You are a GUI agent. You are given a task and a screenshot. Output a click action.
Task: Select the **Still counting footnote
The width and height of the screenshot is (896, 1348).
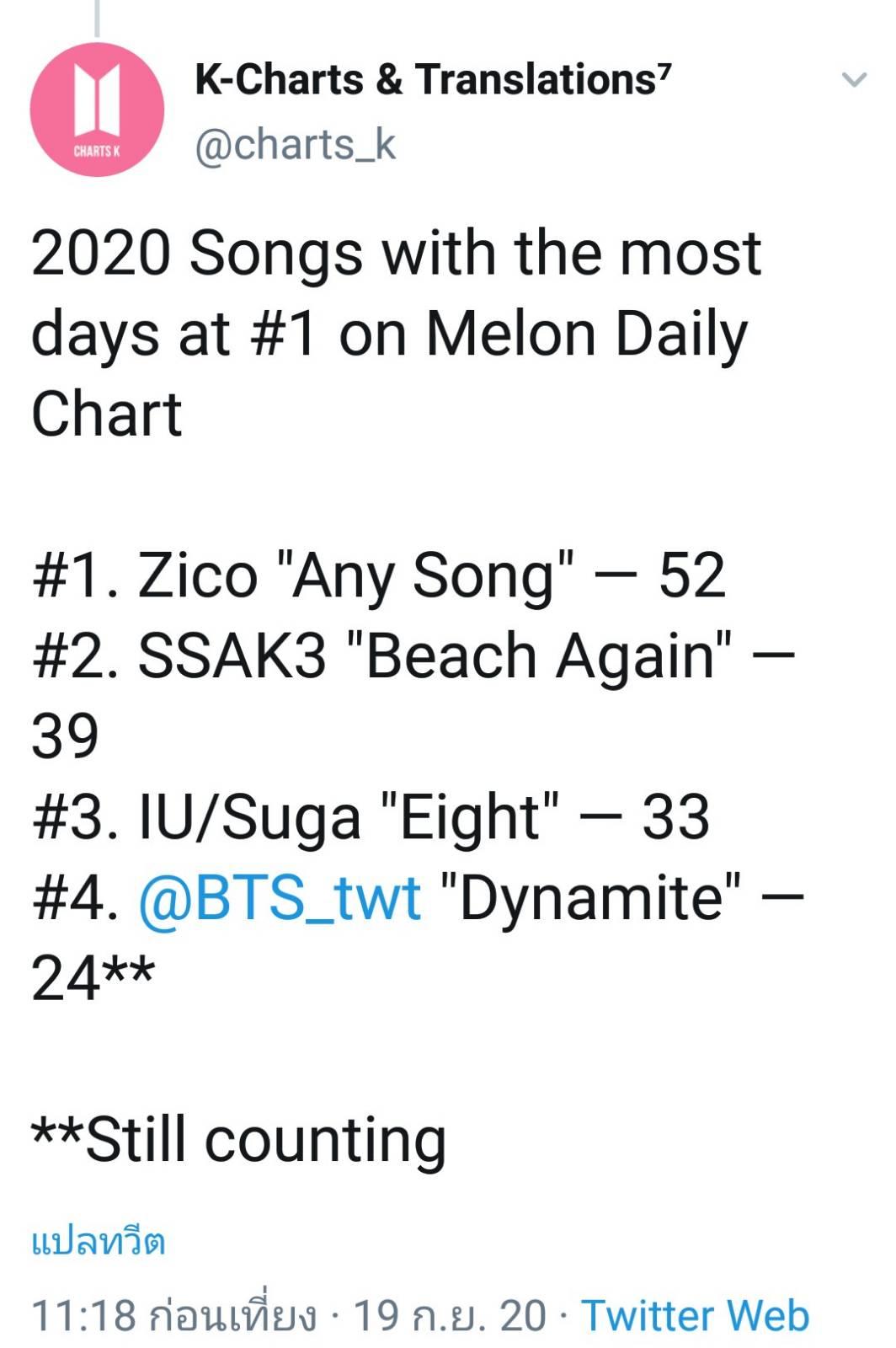click(238, 1142)
